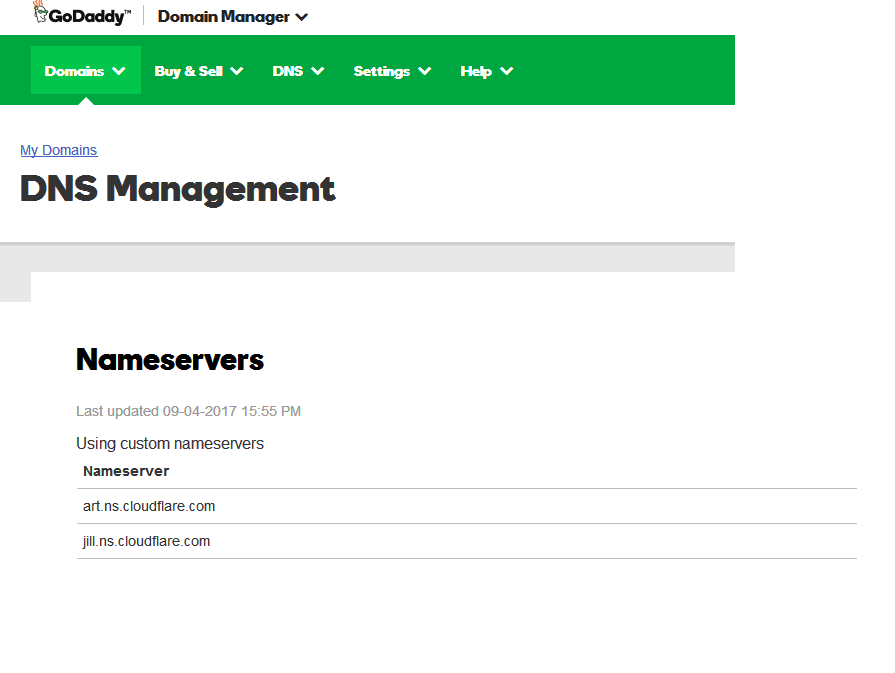Screen dimensions: 895x673
Task: Click the Using custom nameservers text
Action: [x=170, y=444]
